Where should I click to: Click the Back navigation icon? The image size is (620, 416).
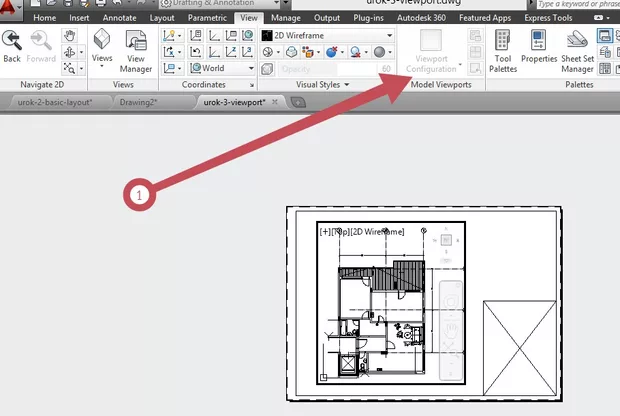click(x=12, y=45)
